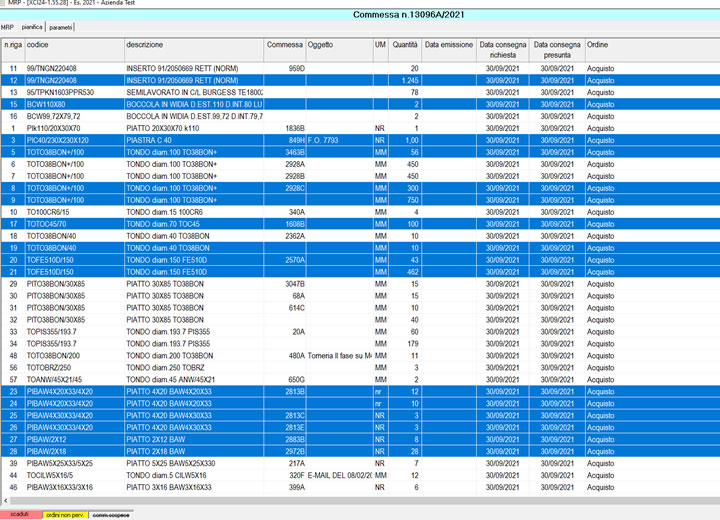Select row TOTOBRZ/250
The image size is (720, 520).
pyautogui.click(x=361, y=367)
